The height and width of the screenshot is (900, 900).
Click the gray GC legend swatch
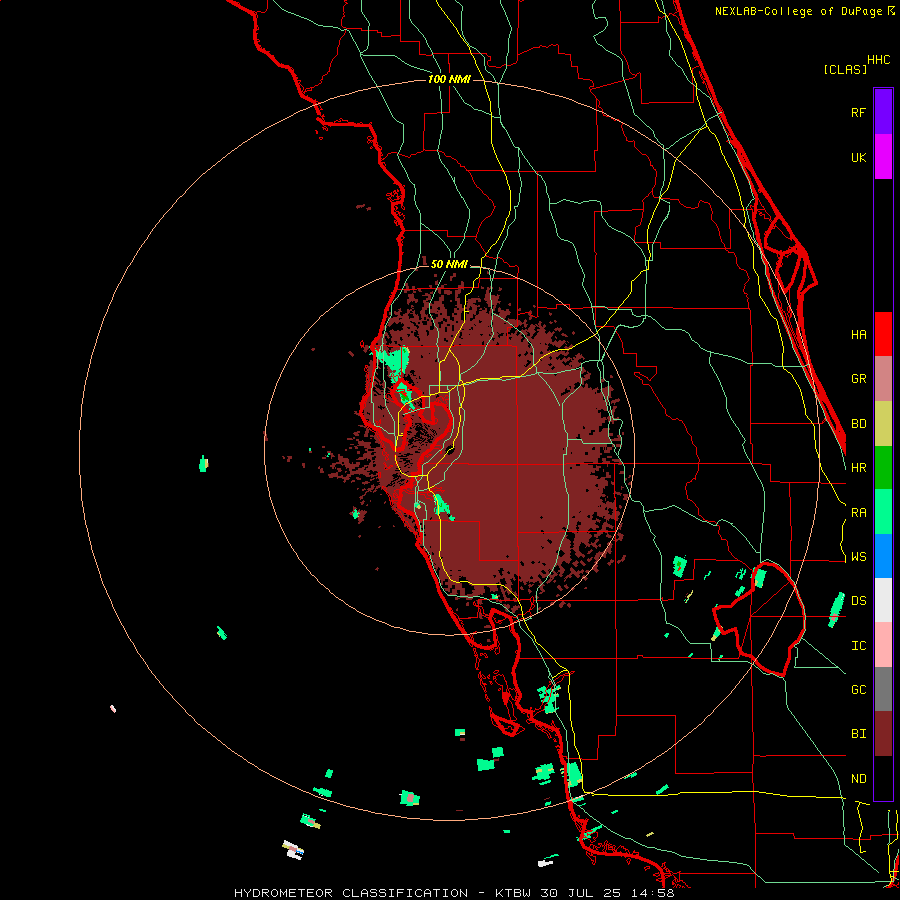point(883,689)
